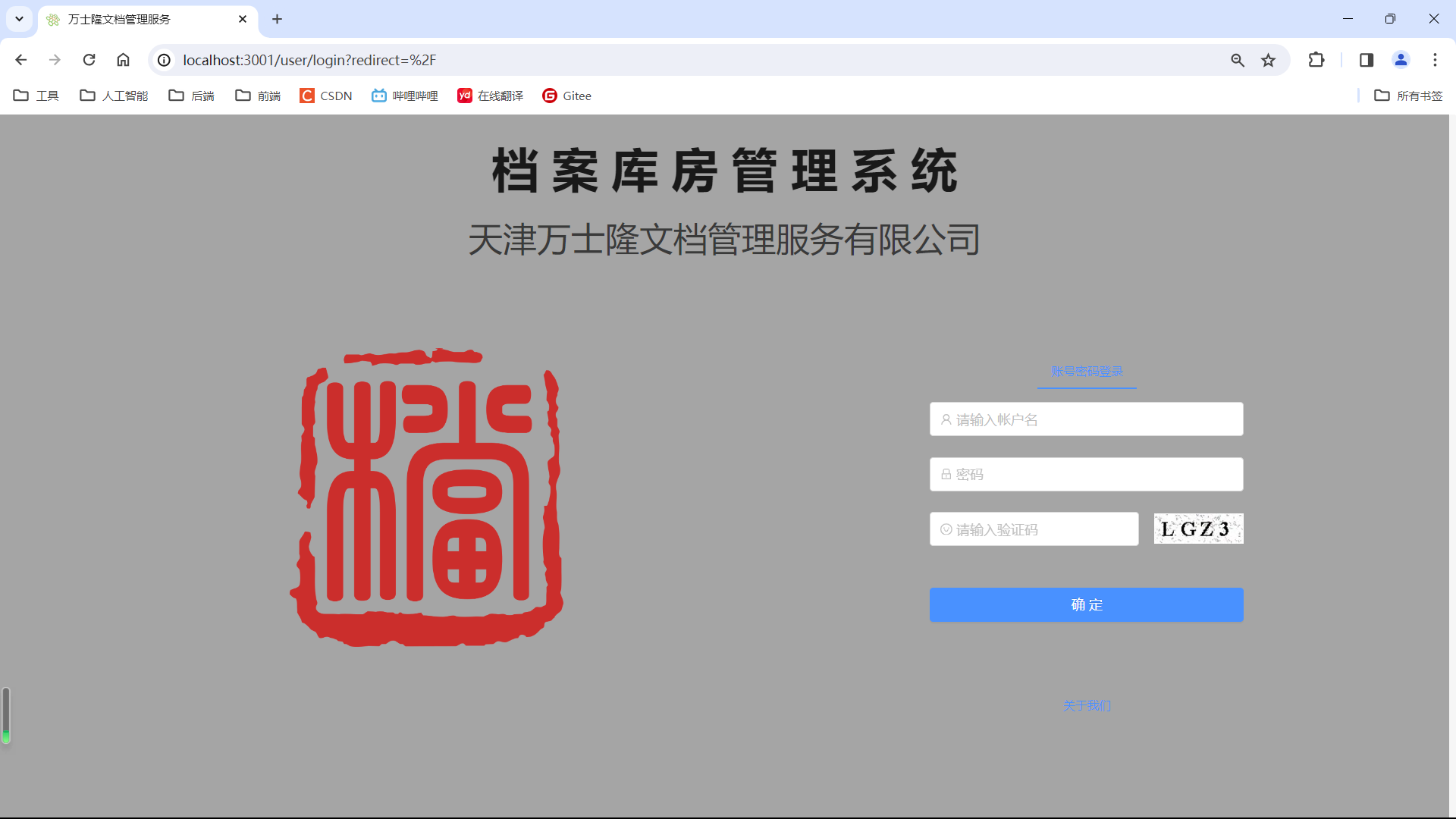Viewport: 1456px width, 819px height.
Task: Switch to the 万士隆文档管理服务 browser tab
Action: click(136, 19)
